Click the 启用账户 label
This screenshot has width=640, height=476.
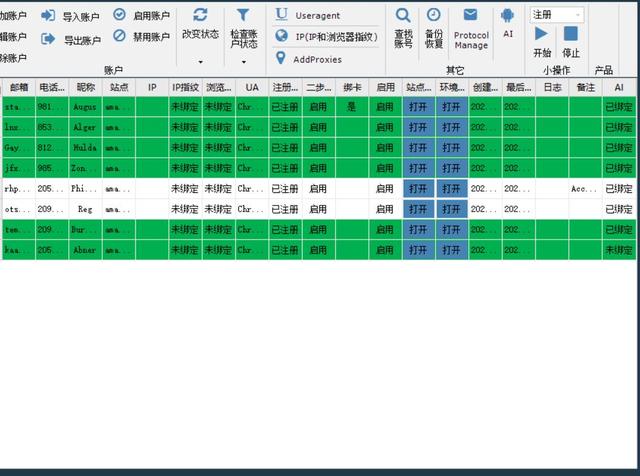151,16
